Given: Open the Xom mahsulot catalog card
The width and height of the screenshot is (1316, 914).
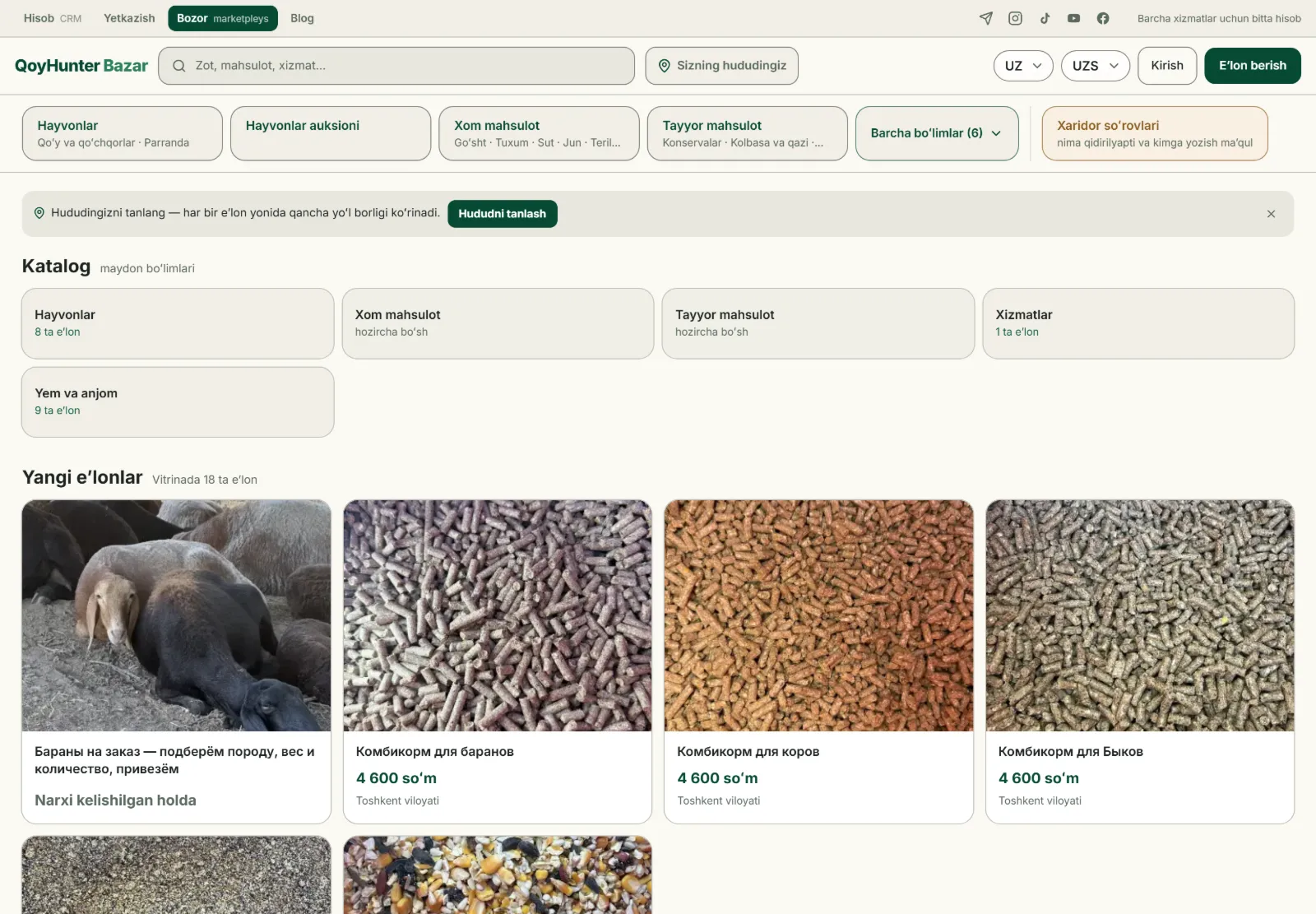Looking at the screenshot, I should click(x=498, y=323).
